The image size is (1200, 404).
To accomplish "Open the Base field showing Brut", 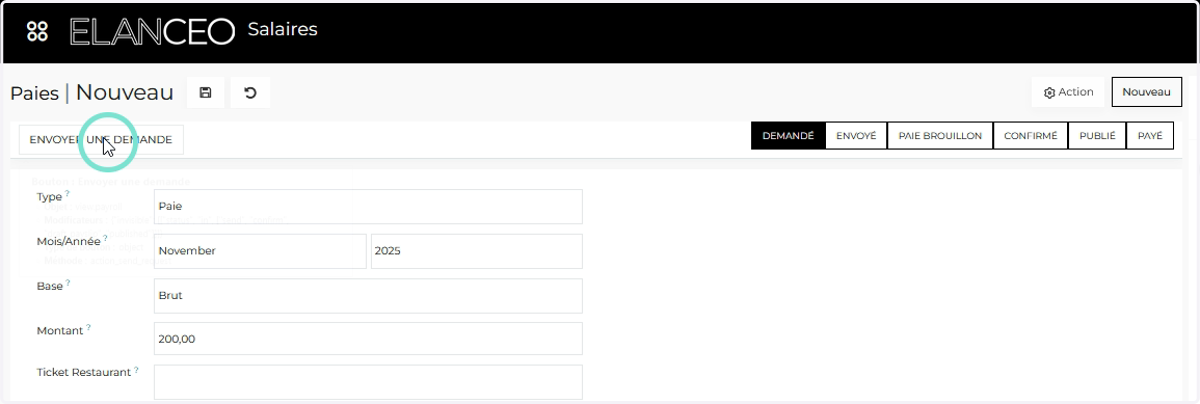I will pyautogui.click(x=368, y=296).
